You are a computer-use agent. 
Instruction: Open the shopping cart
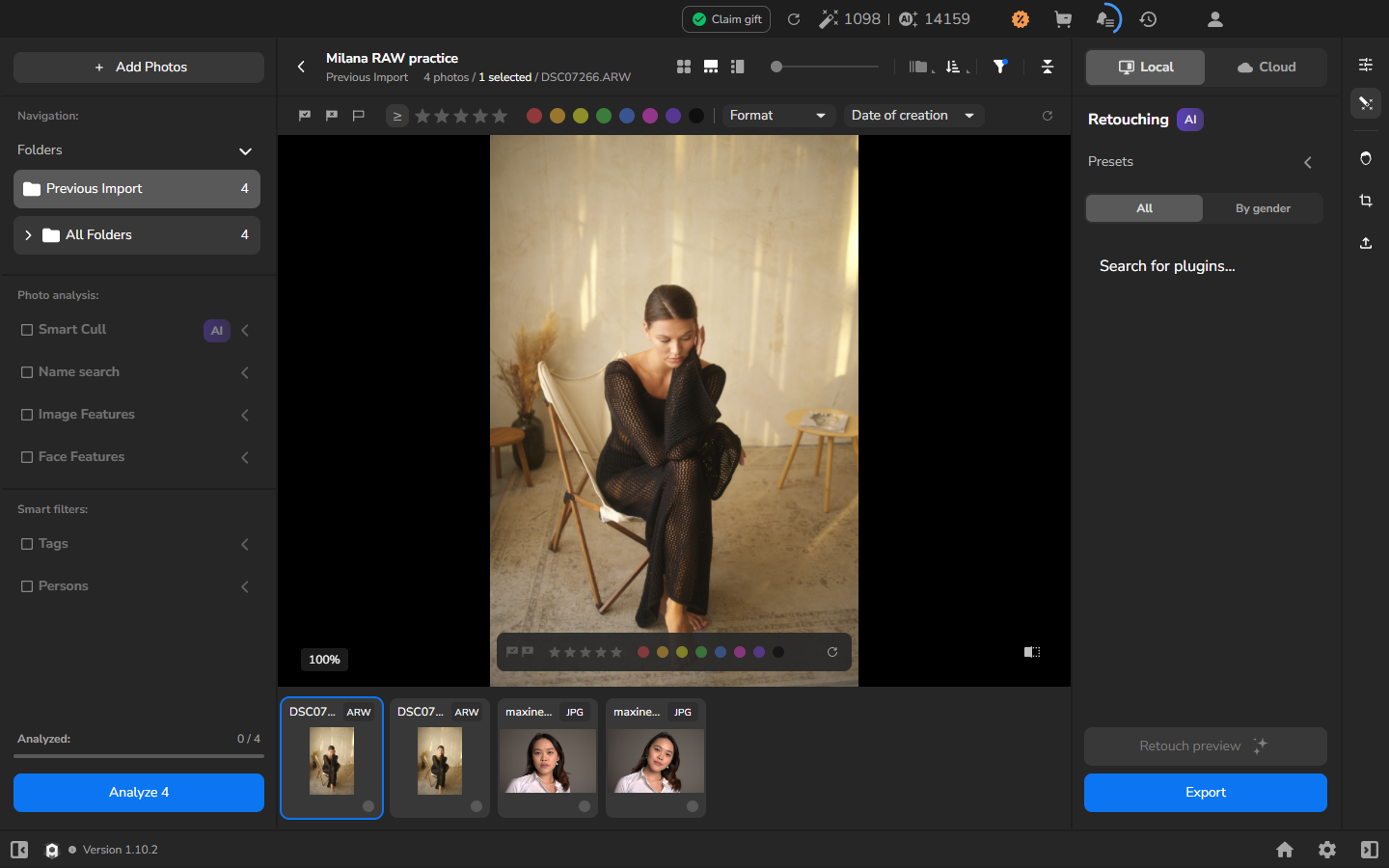(1063, 19)
